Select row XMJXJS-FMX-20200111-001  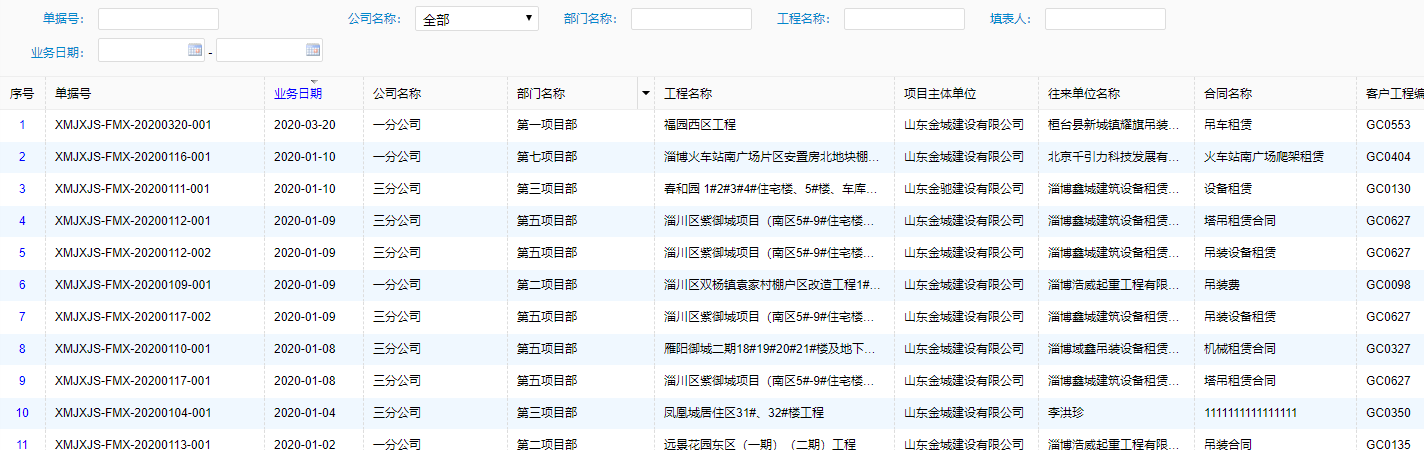(712, 189)
